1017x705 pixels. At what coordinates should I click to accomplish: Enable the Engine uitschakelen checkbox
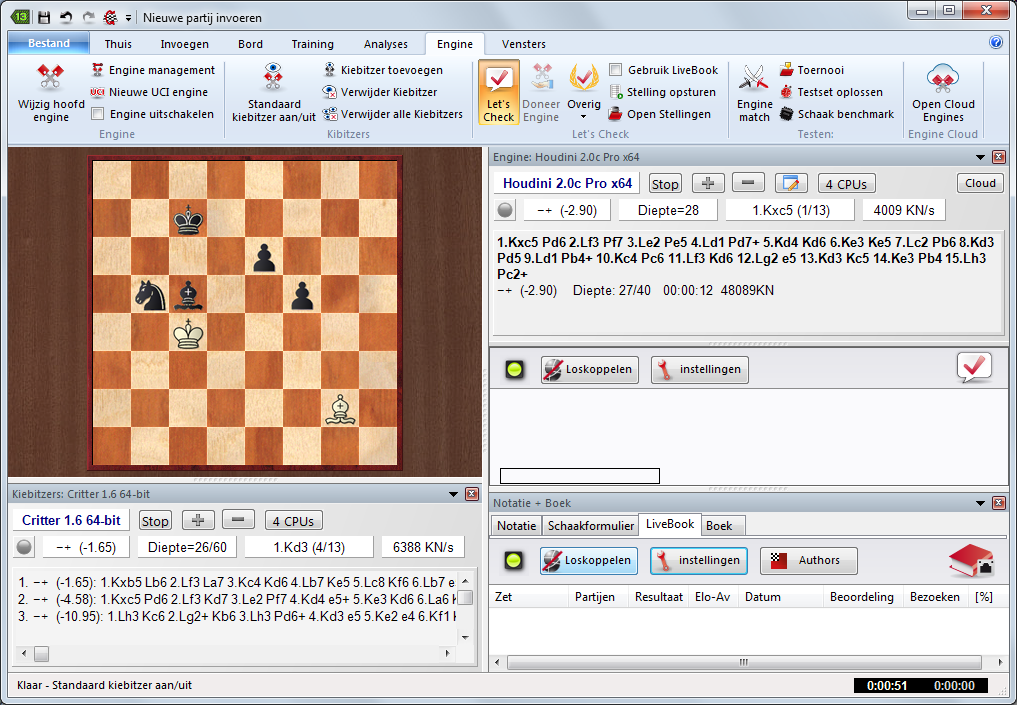(x=98, y=114)
